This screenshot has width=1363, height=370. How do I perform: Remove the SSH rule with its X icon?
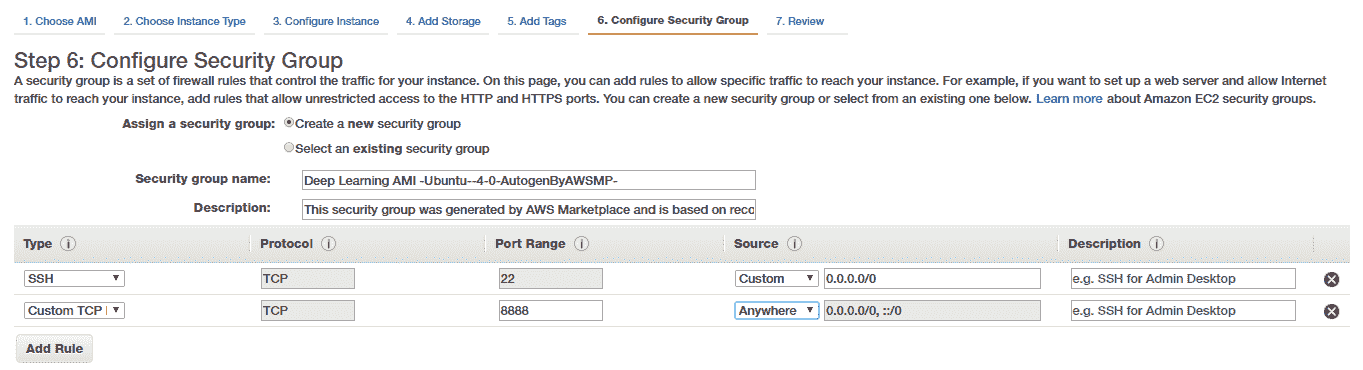tap(1331, 279)
